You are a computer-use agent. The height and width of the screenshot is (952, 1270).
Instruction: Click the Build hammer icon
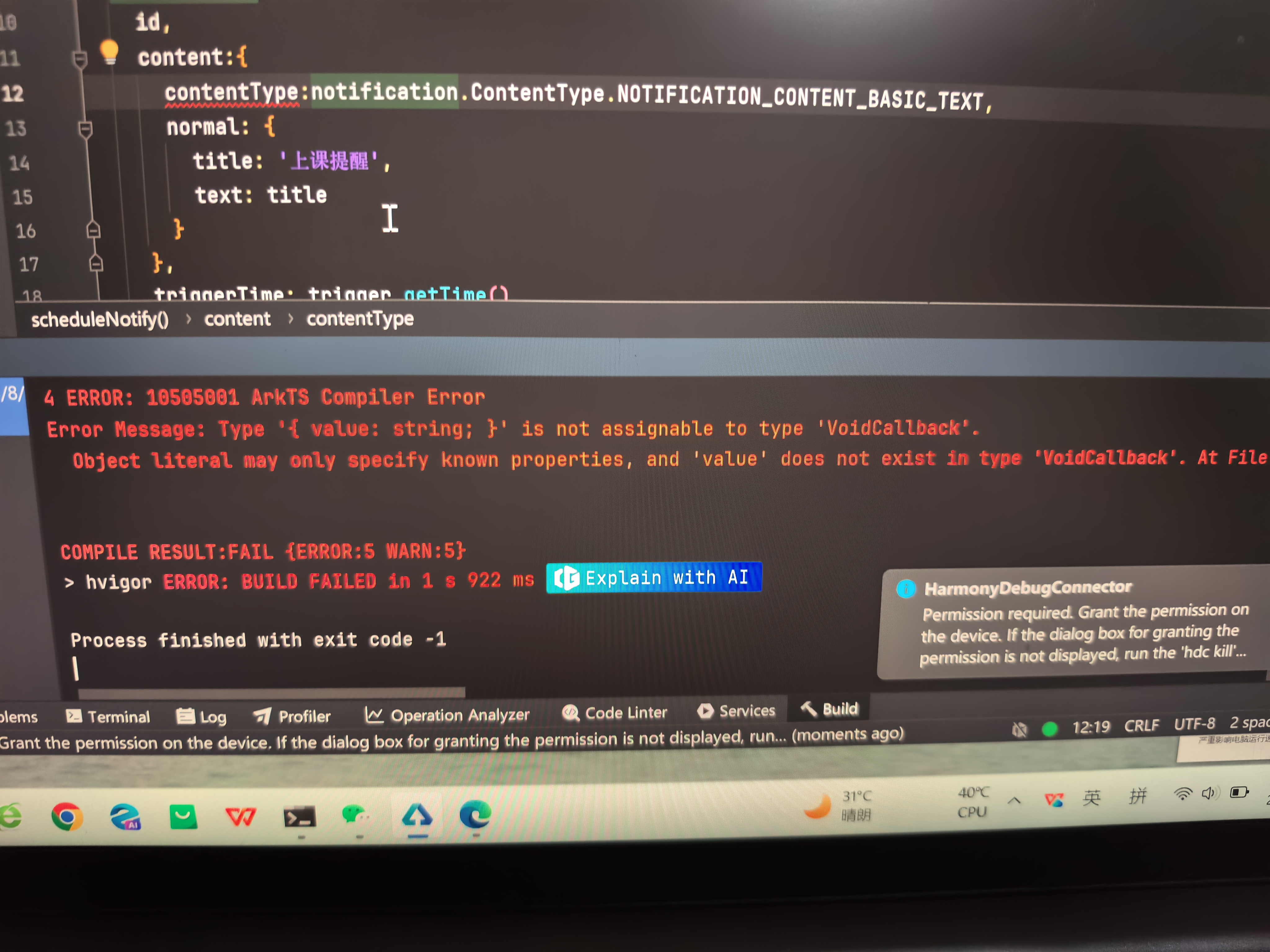tap(808, 709)
